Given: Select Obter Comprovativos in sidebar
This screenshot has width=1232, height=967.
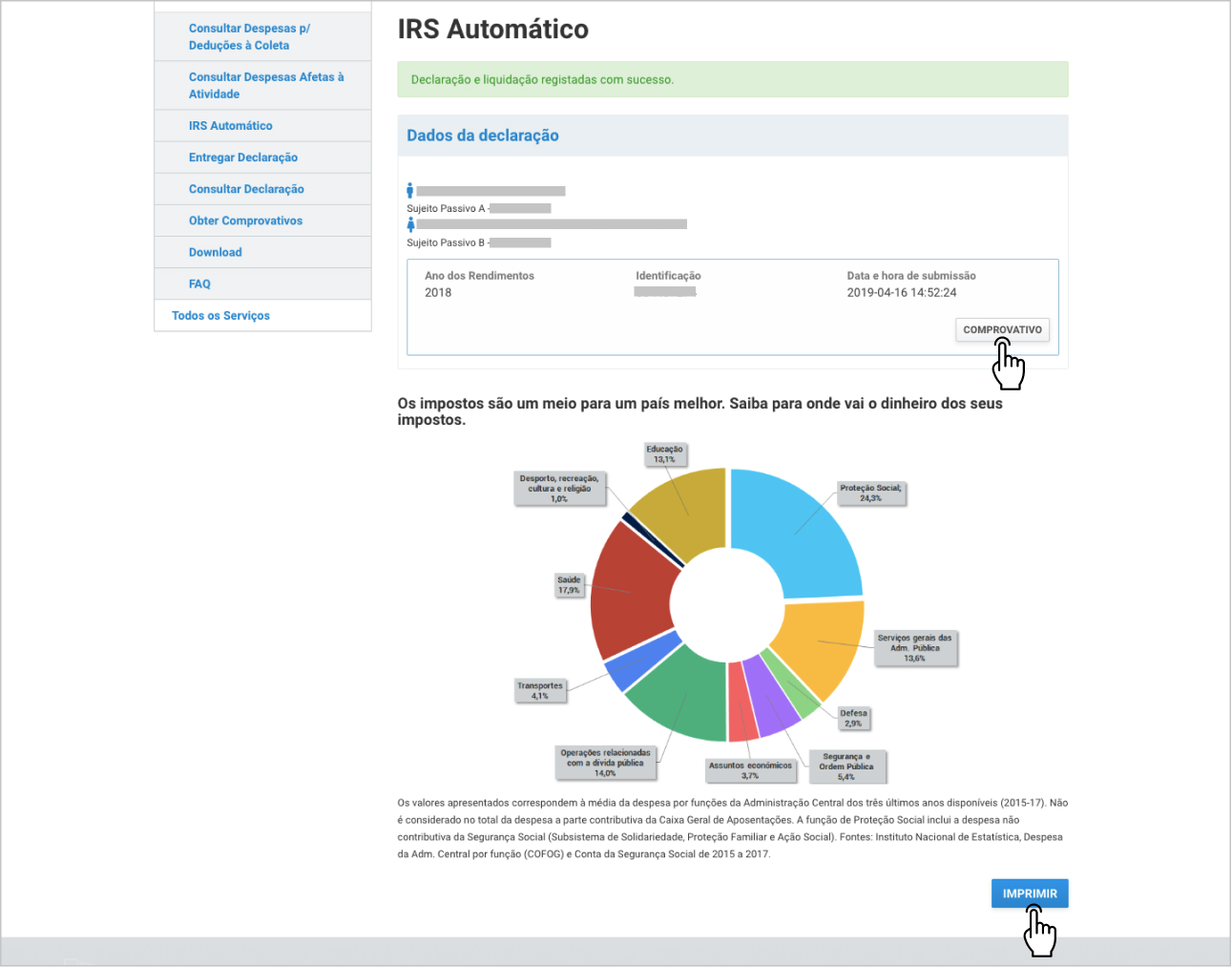Looking at the screenshot, I should tap(245, 221).
